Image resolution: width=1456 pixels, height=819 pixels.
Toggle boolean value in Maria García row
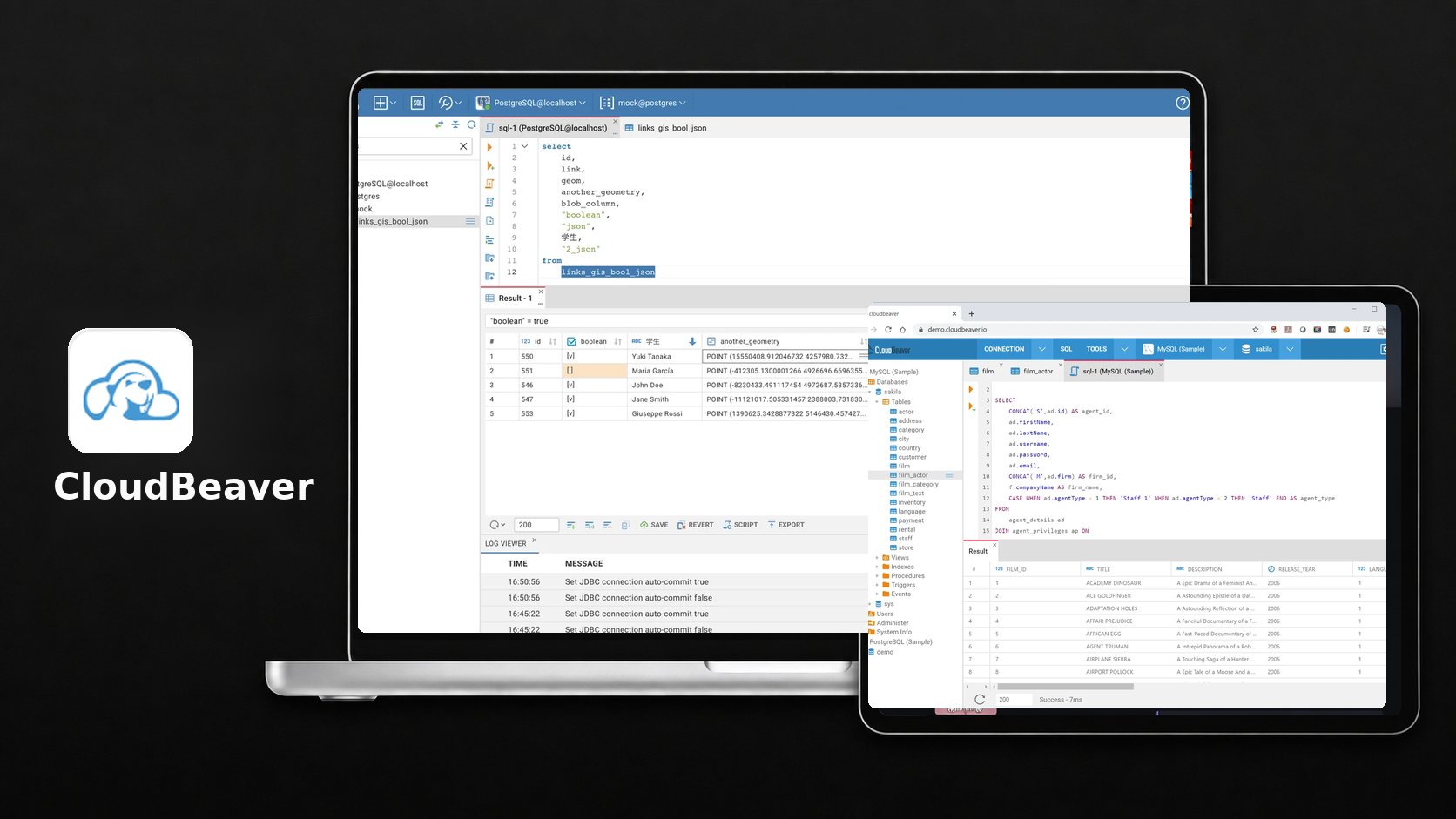click(570, 371)
